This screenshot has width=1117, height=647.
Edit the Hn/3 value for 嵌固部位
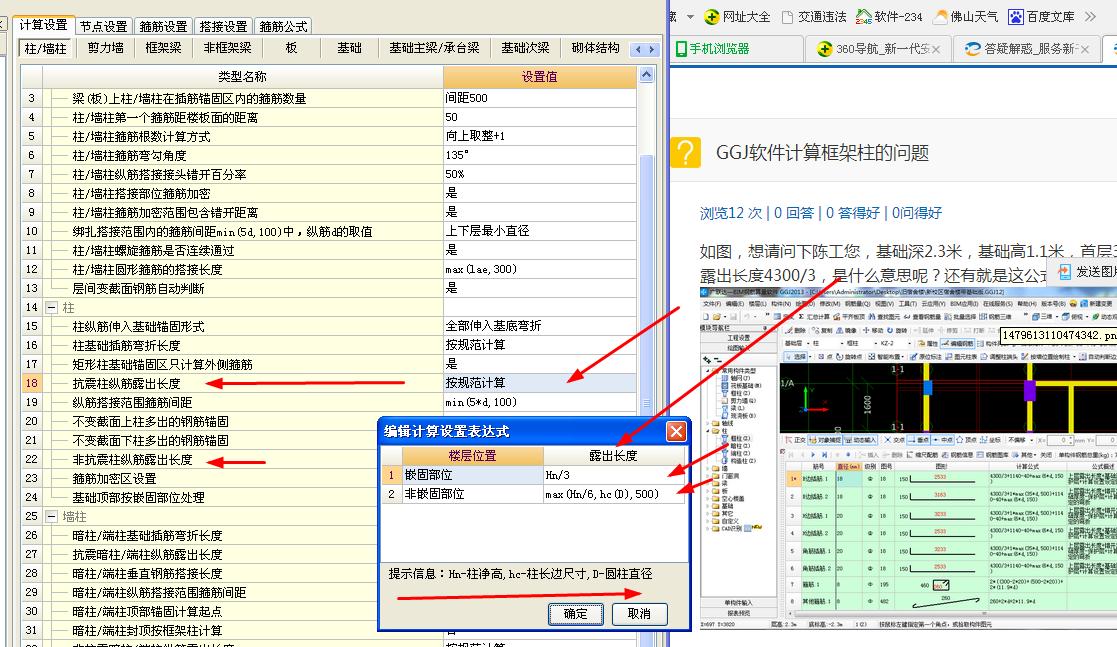(x=614, y=475)
